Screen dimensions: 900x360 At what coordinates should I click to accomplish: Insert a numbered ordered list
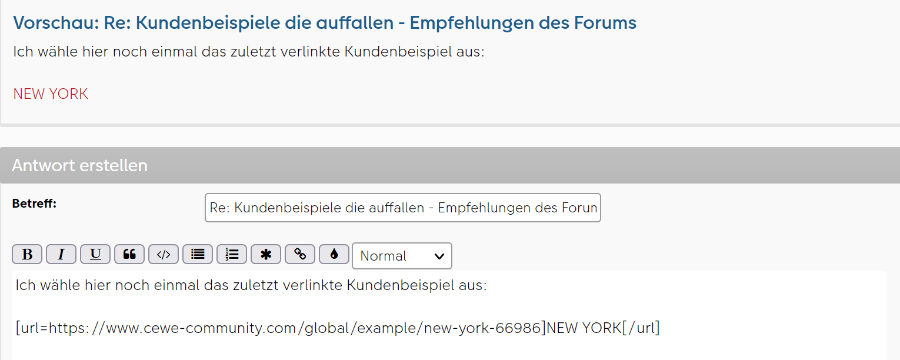pyautogui.click(x=232, y=254)
